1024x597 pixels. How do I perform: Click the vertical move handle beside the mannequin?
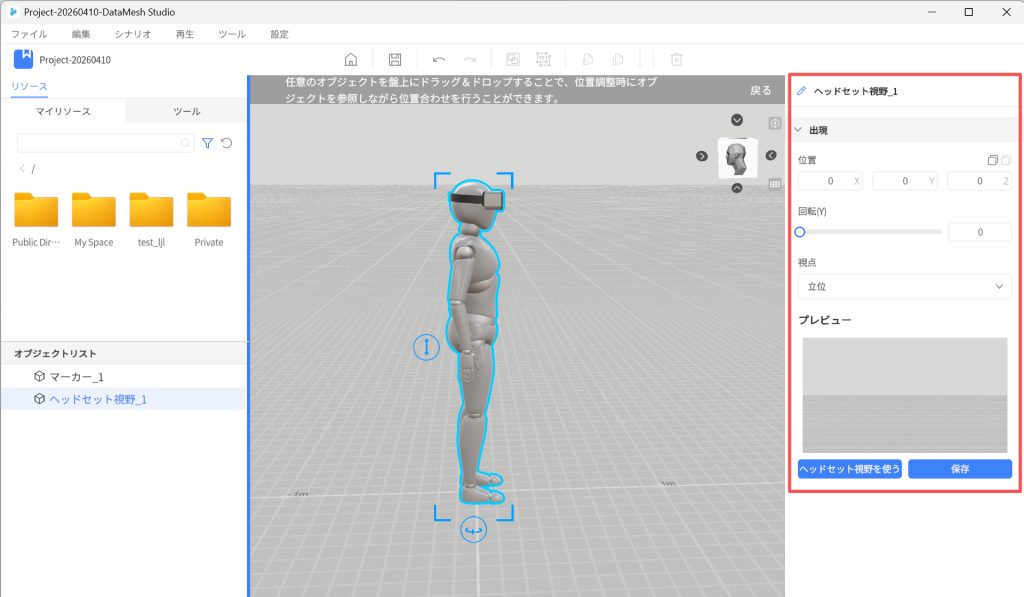(x=426, y=347)
